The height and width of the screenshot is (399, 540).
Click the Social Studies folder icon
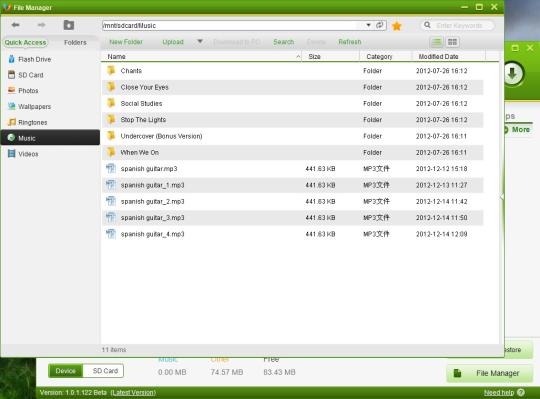point(111,103)
